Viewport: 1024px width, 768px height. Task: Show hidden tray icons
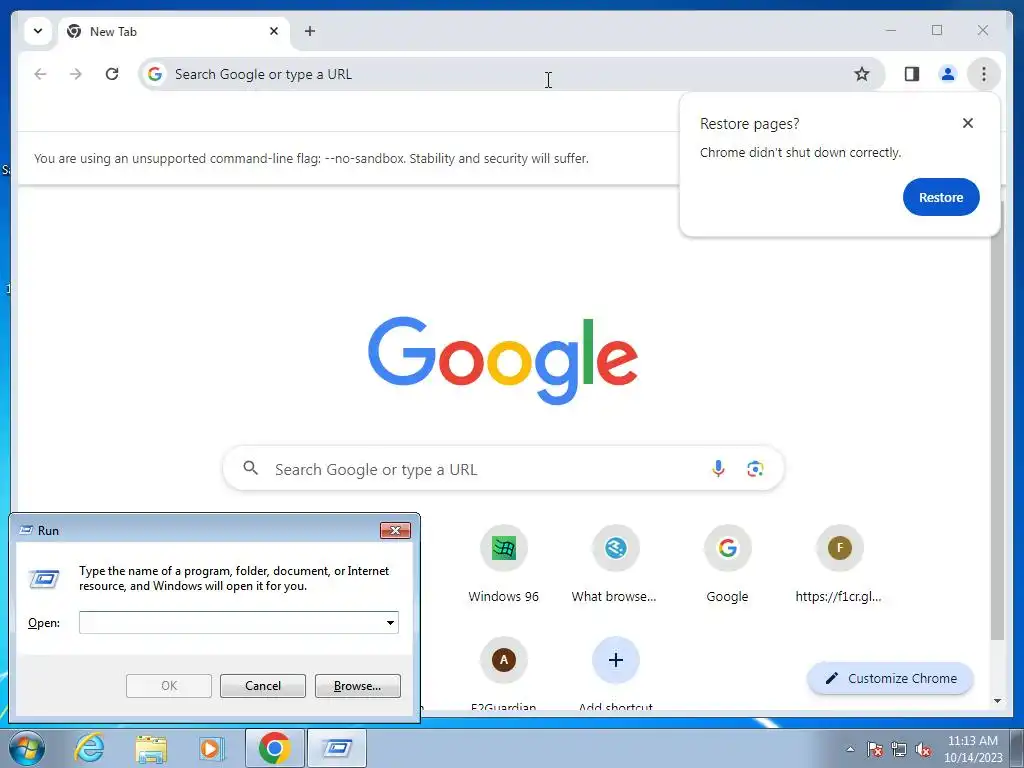pyautogui.click(x=850, y=749)
